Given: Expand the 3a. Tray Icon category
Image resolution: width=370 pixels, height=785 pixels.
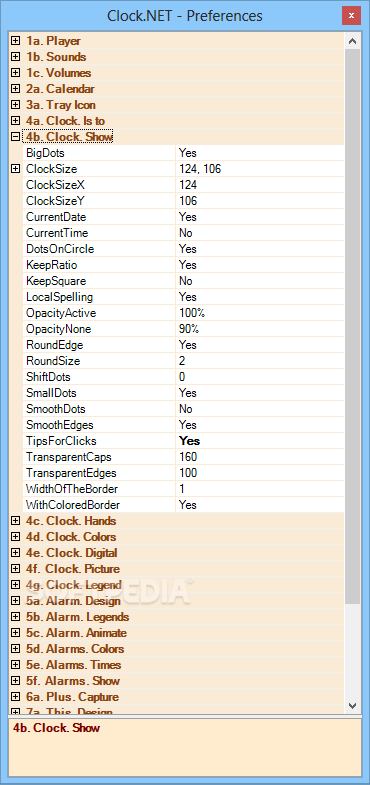Looking at the screenshot, I should tap(16, 105).
